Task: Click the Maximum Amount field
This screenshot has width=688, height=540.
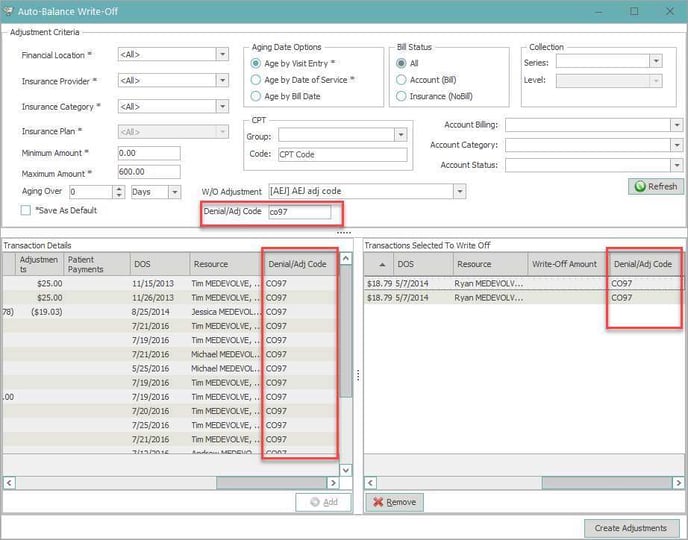Action: (147, 172)
